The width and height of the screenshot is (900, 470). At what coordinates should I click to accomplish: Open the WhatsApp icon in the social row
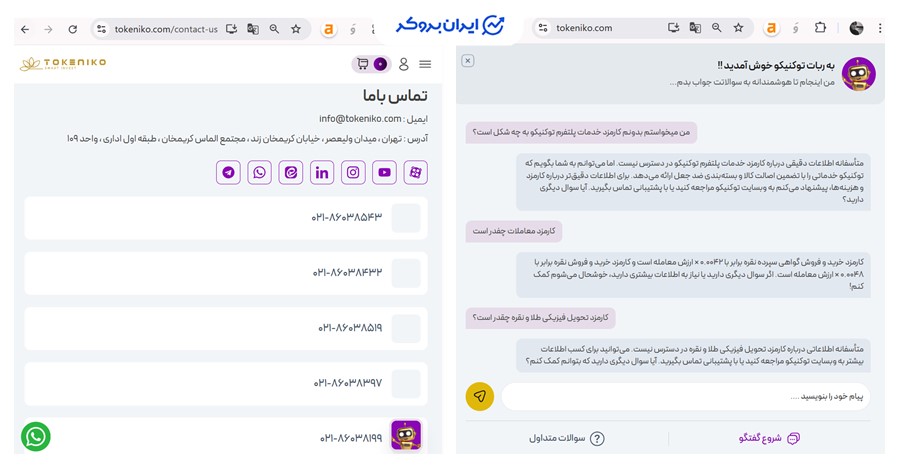[x=259, y=172]
